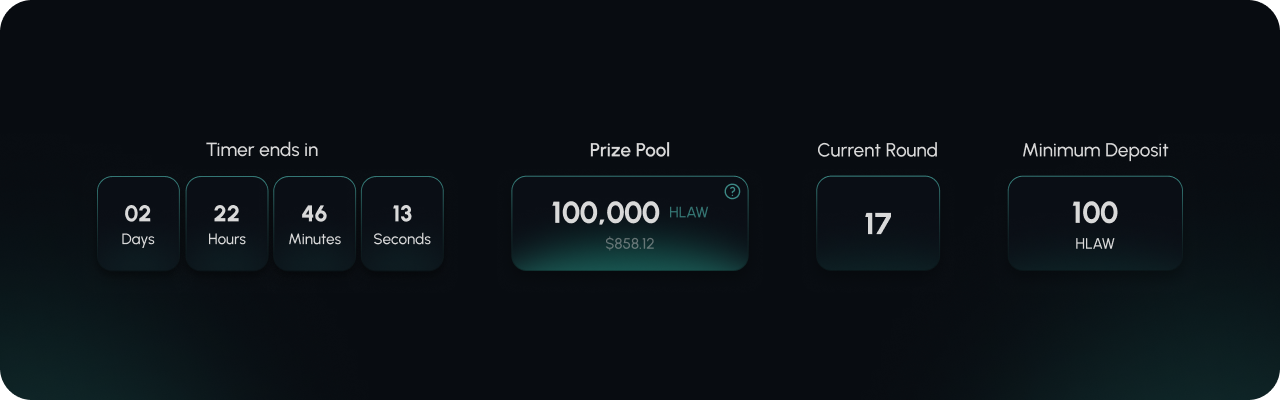1280x400 pixels.
Task: Click the "Timer ends in" heading
Action: [262, 150]
